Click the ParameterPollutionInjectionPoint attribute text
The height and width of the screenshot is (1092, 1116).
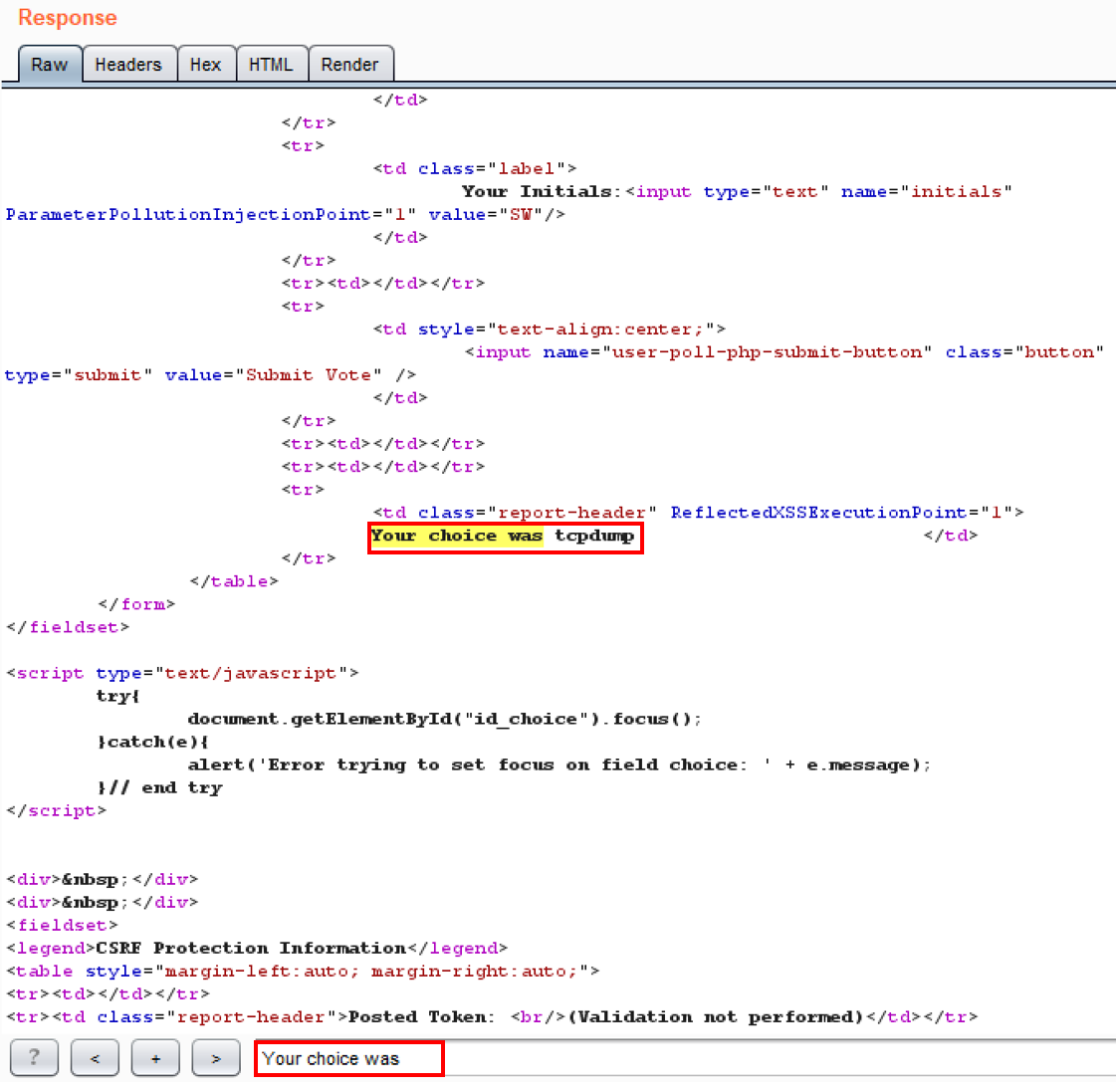(188, 215)
